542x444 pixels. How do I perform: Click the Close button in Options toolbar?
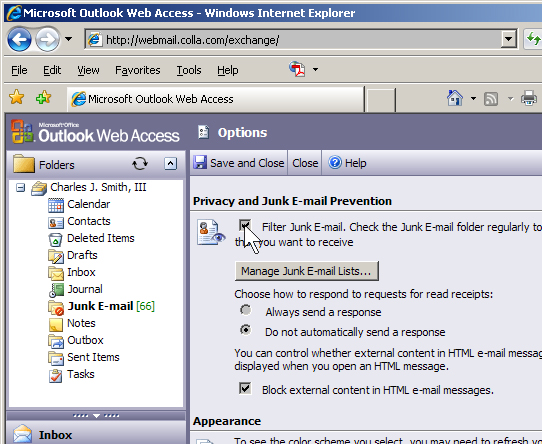pos(305,163)
